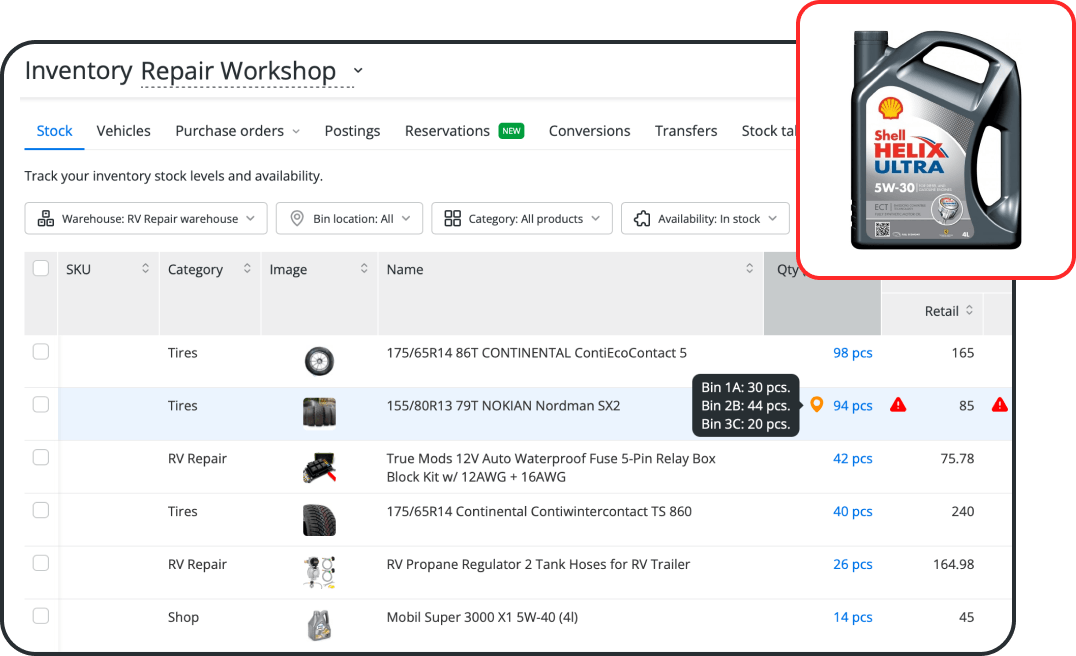The image size is (1076, 656).
Task: Click the 98 pcs quantity link
Action: [x=852, y=353]
